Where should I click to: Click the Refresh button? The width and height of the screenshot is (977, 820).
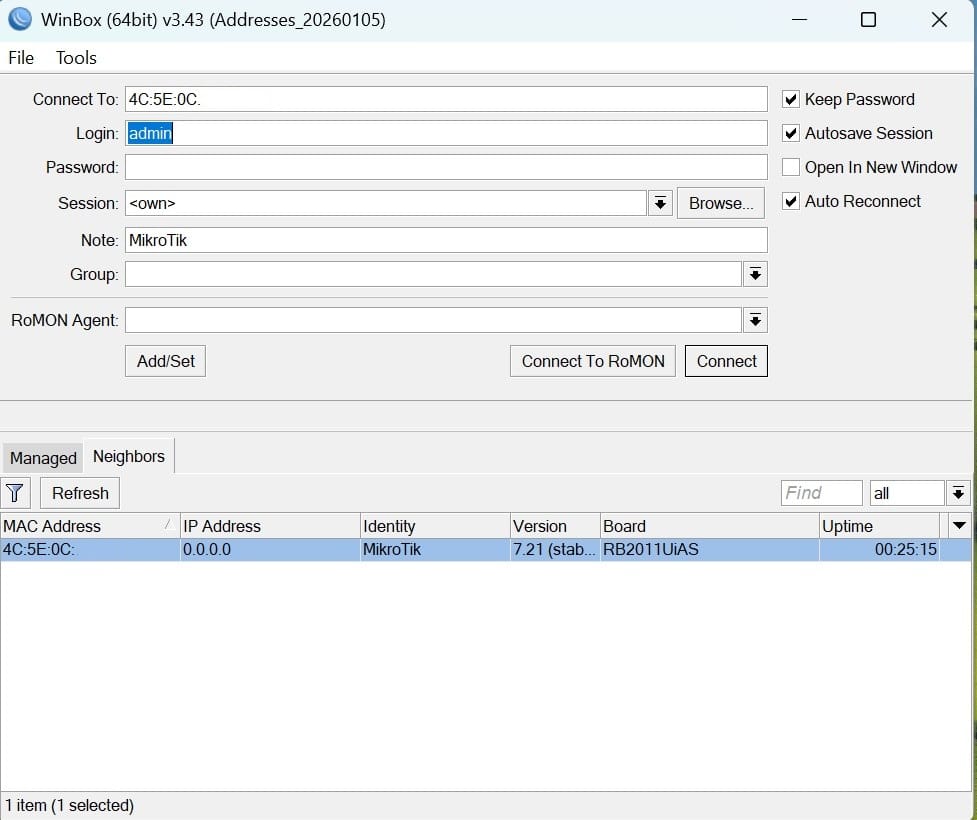click(x=80, y=493)
